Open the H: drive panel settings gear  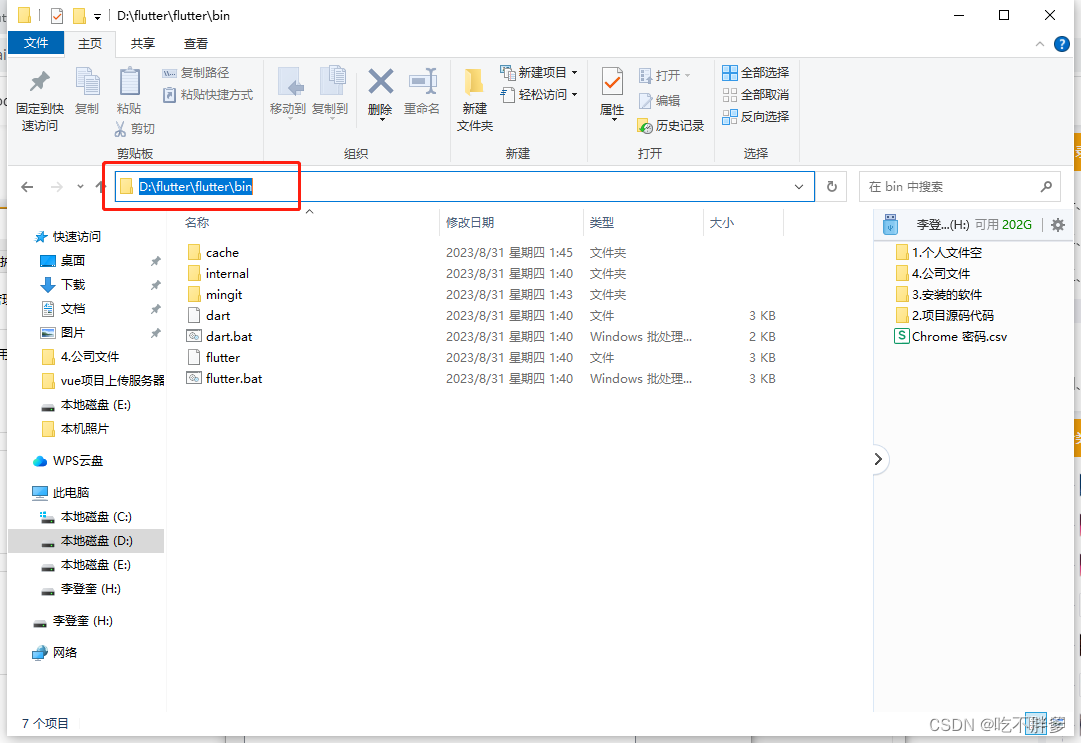point(1058,225)
